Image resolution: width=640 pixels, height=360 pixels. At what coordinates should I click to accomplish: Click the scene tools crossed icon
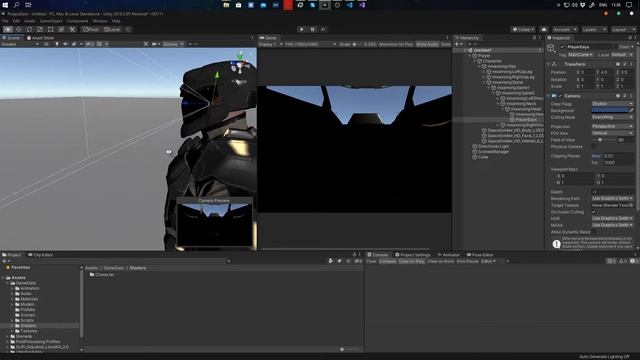click(x=146, y=44)
